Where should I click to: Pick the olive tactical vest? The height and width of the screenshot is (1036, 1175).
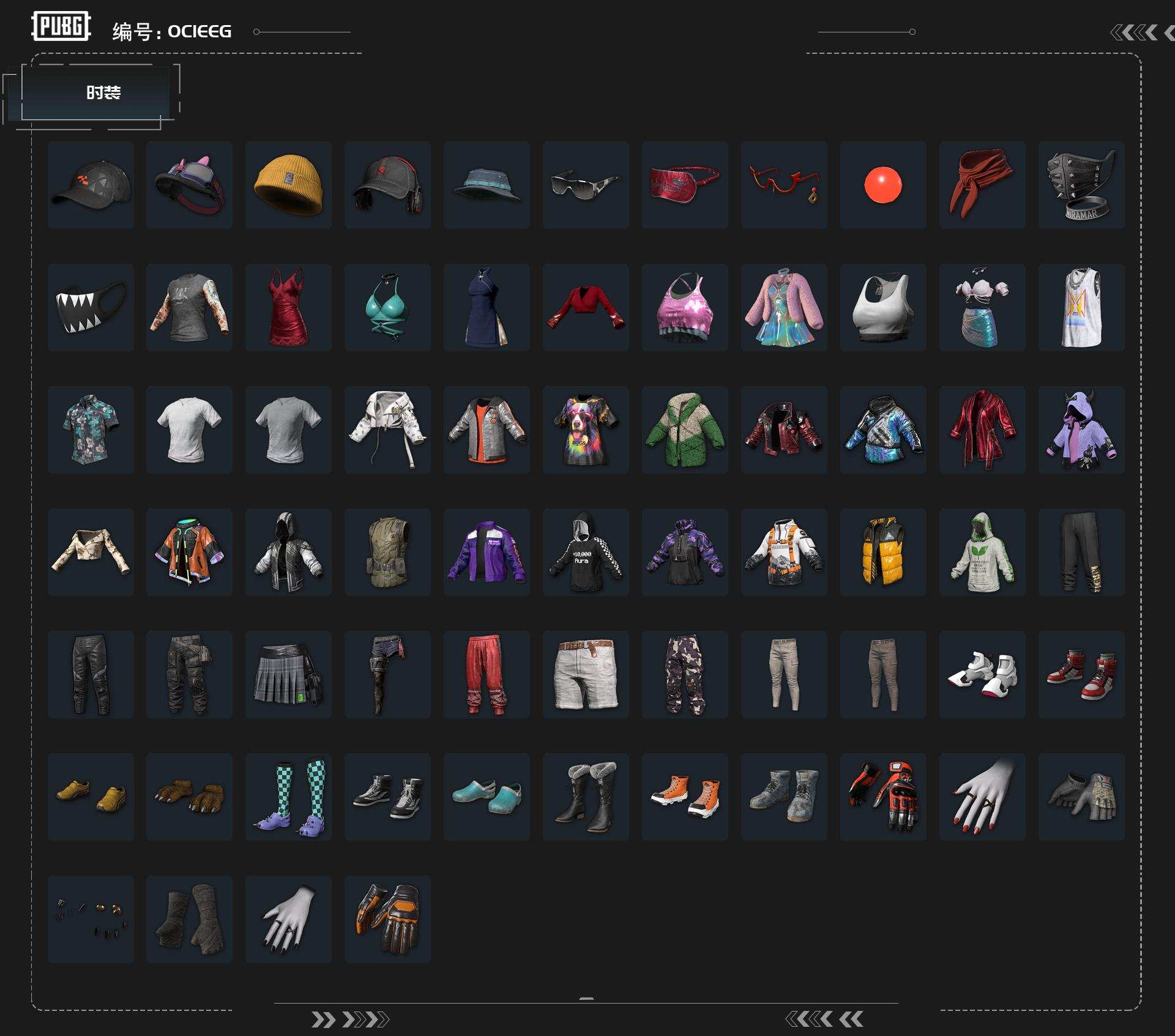(x=387, y=552)
